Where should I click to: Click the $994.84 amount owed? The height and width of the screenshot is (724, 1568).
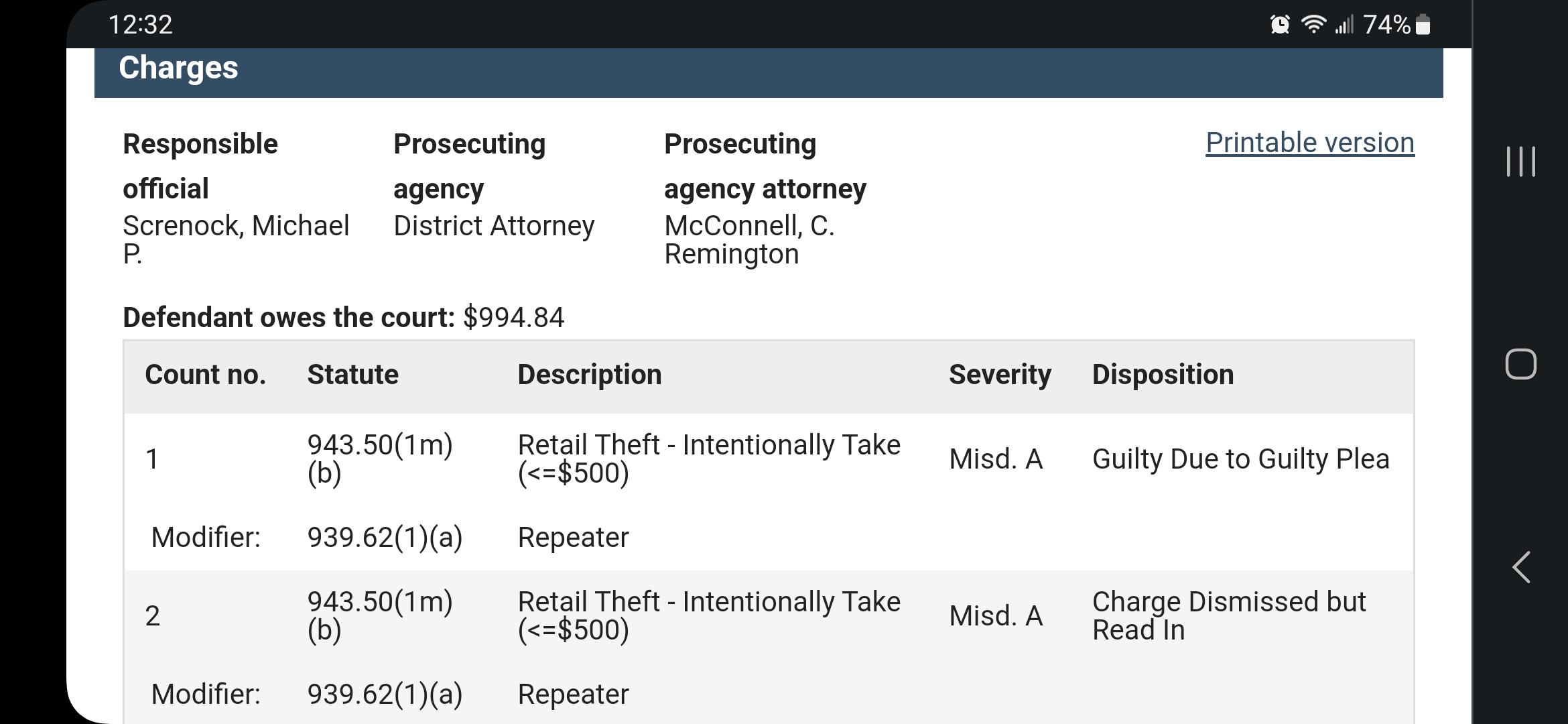click(x=514, y=317)
